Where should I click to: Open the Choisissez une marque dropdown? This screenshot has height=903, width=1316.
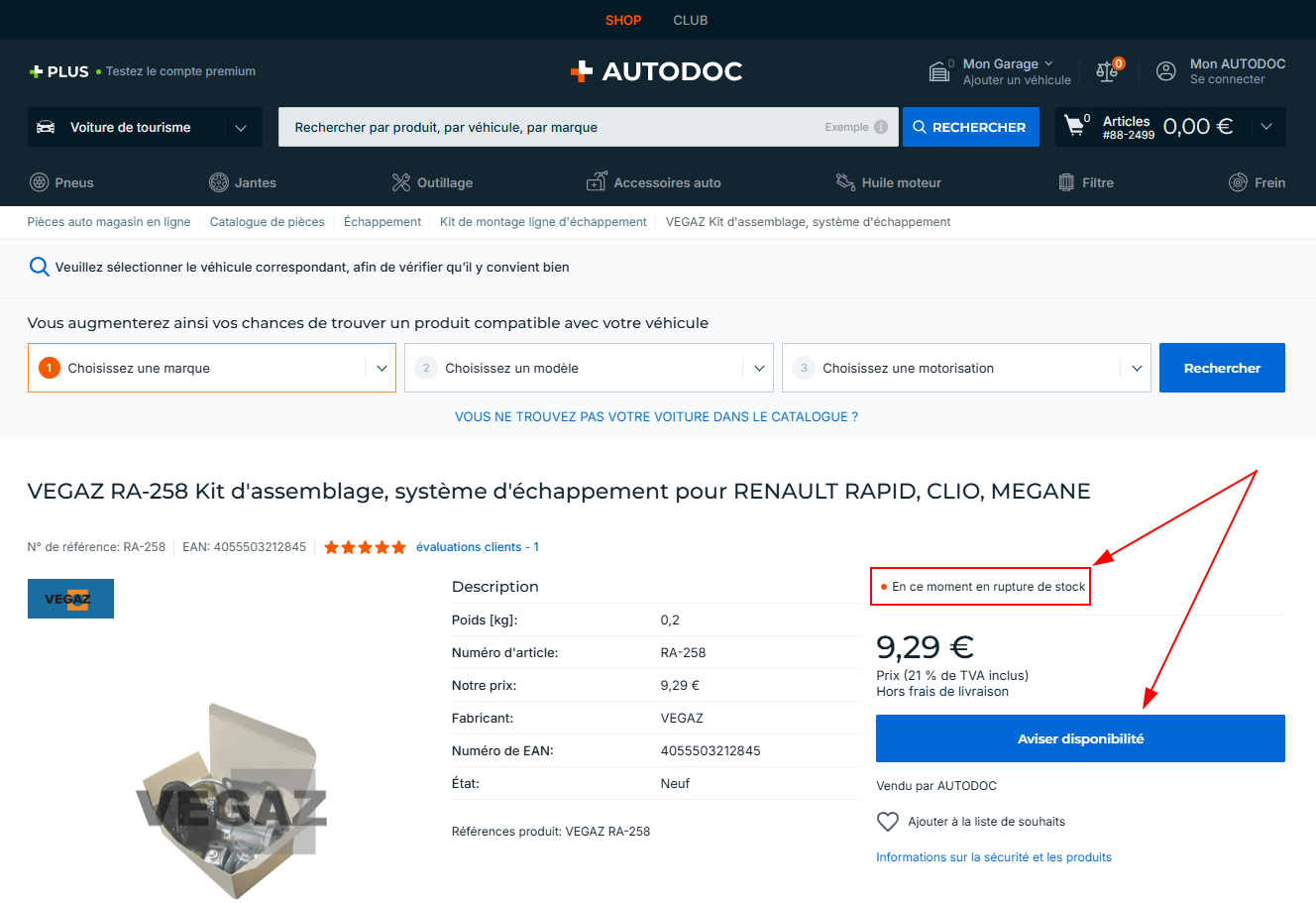pyautogui.click(x=212, y=368)
